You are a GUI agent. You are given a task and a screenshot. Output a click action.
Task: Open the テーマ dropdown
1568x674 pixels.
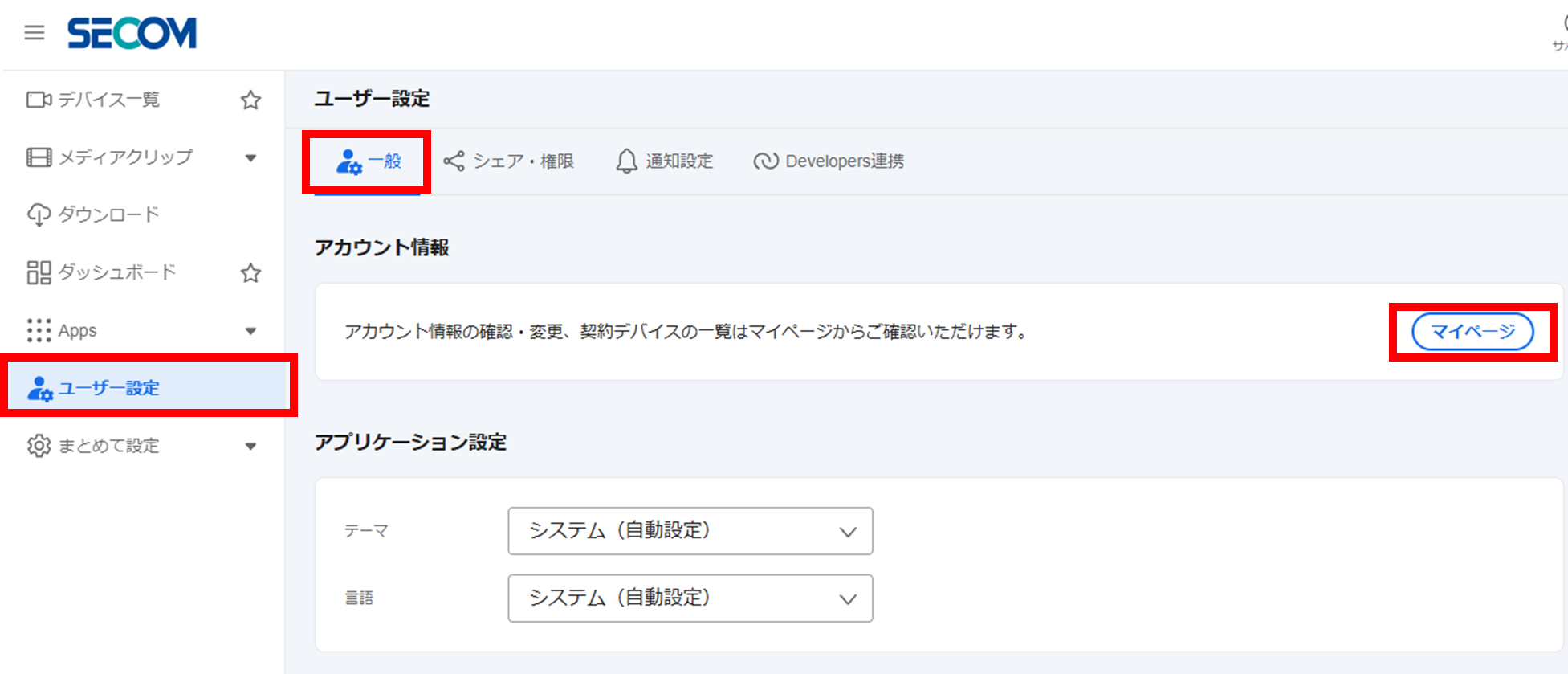click(x=690, y=531)
